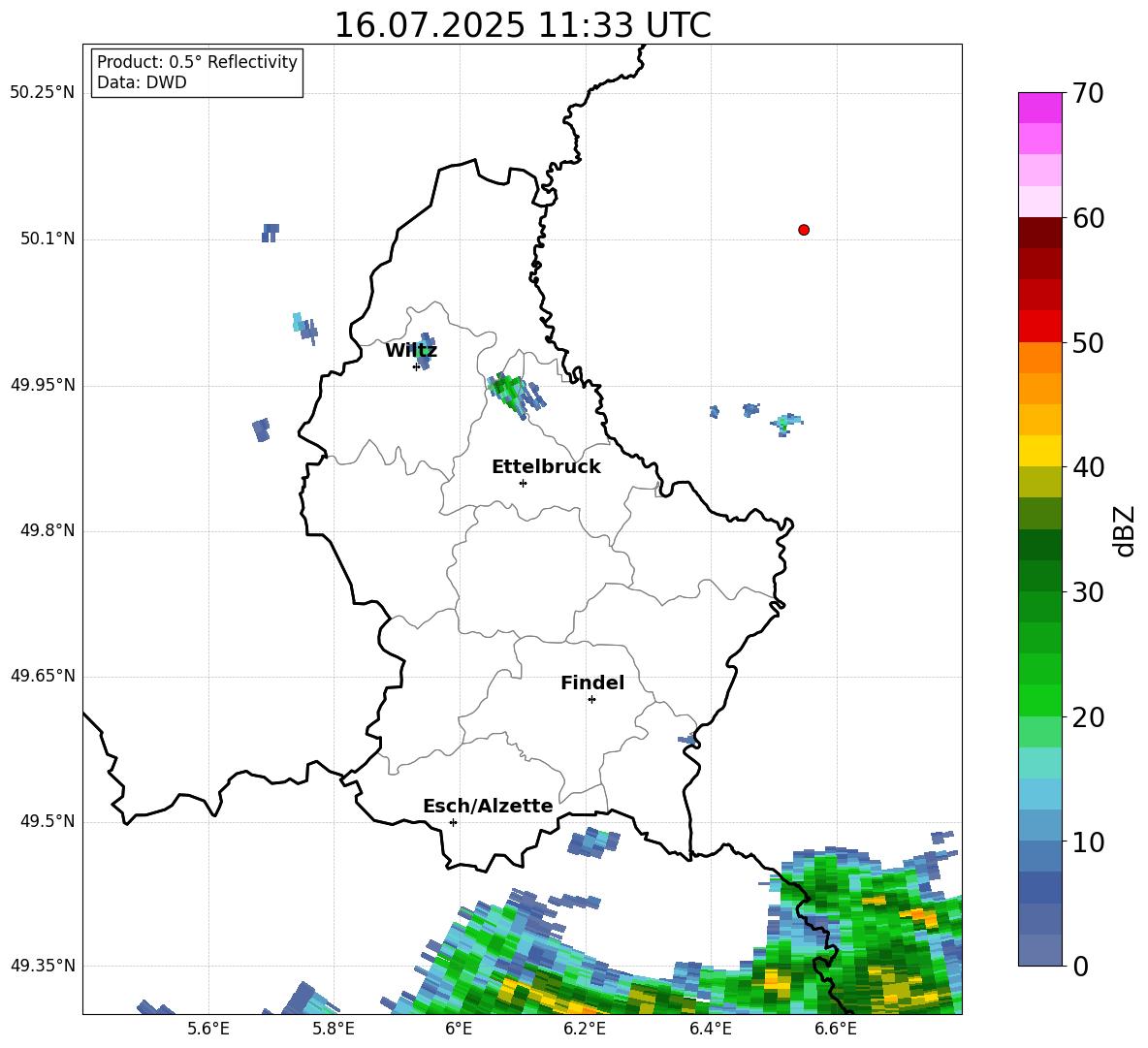The width and height of the screenshot is (1148, 1048).
Task: Click the 50.1°N latitude label
Action: [48, 238]
